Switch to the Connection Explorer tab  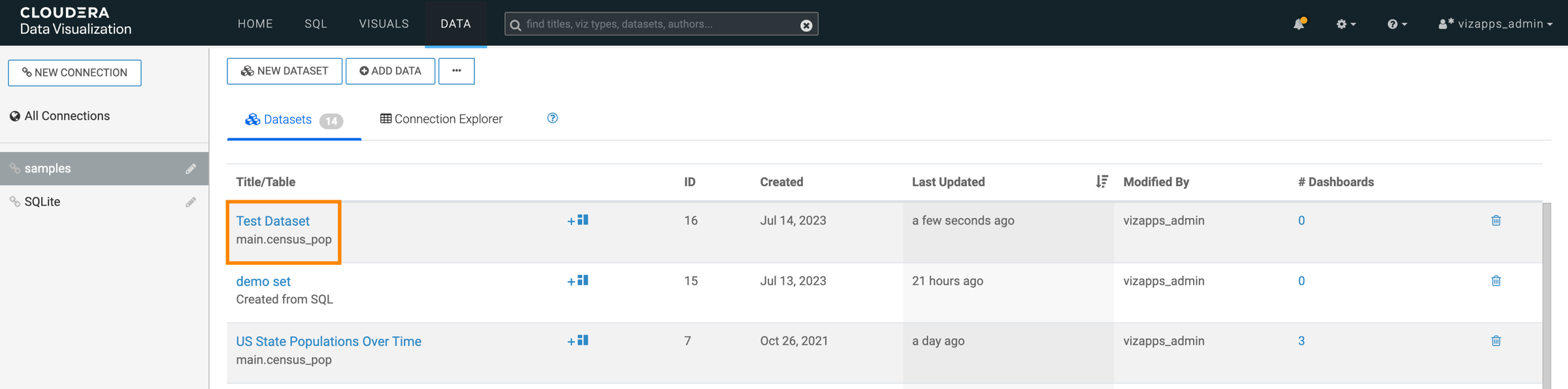pyautogui.click(x=442, y=119)
